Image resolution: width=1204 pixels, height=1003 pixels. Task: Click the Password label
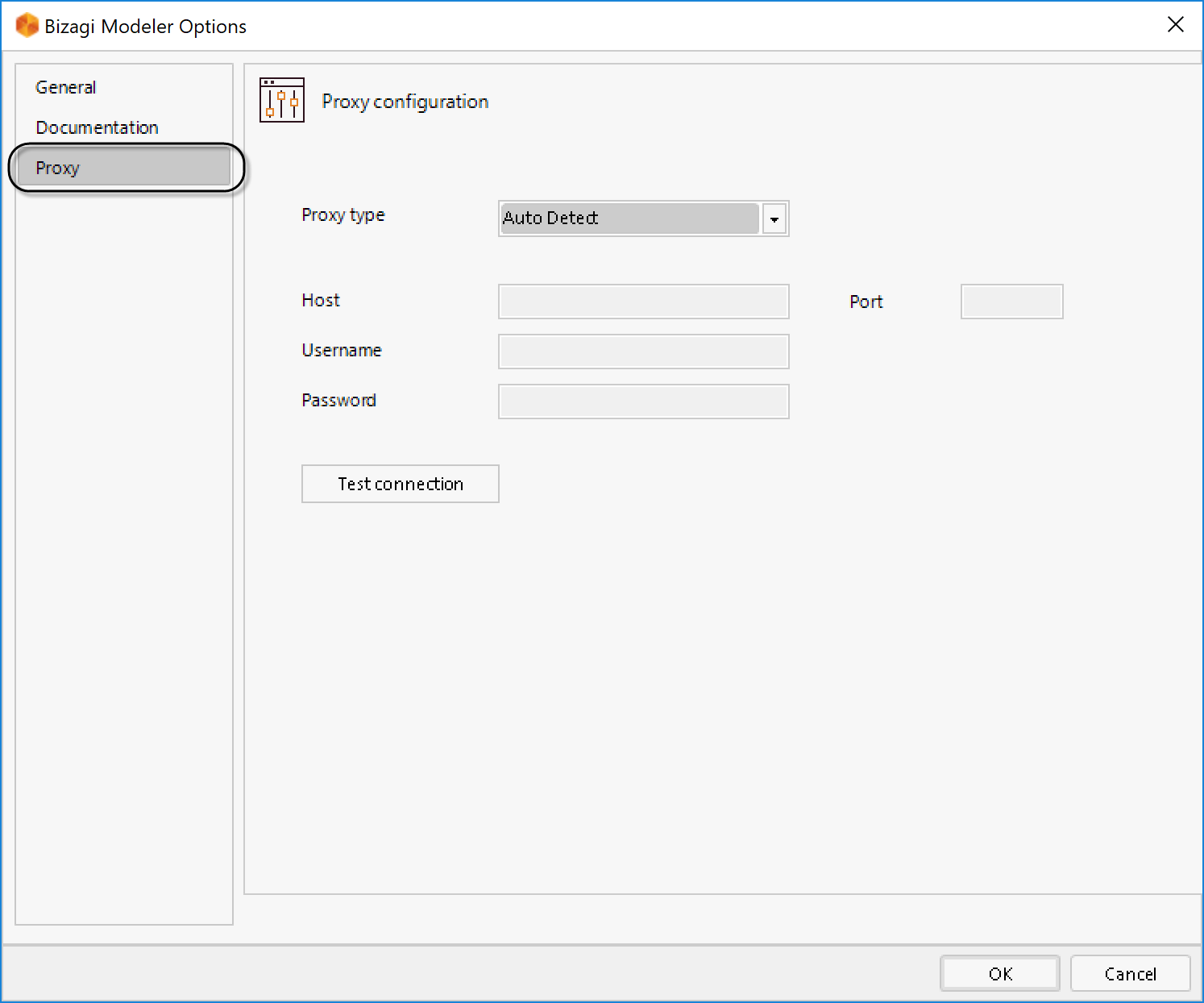[x=339, y=400]
